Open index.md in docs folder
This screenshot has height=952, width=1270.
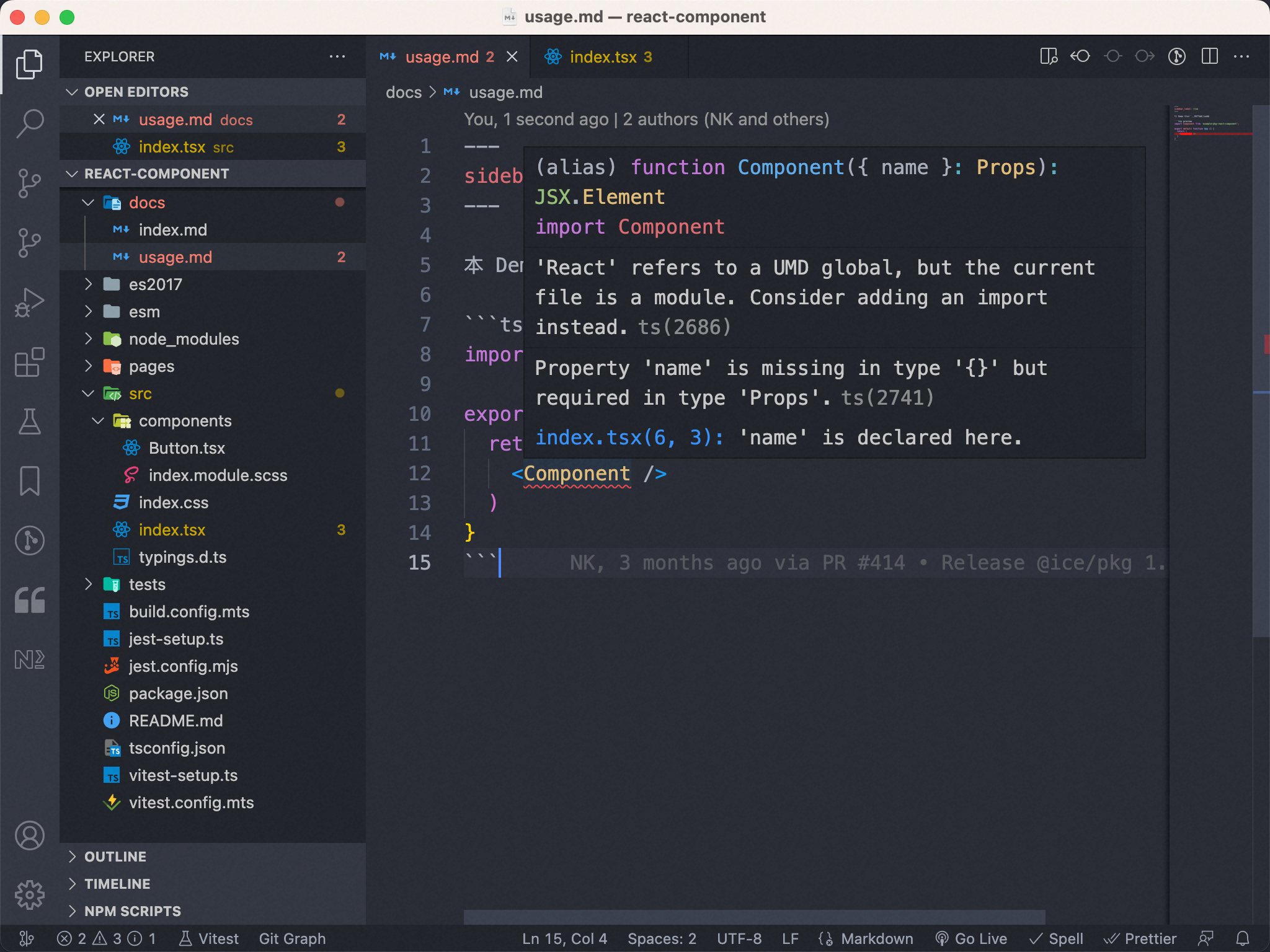click(x=212, y=230)
